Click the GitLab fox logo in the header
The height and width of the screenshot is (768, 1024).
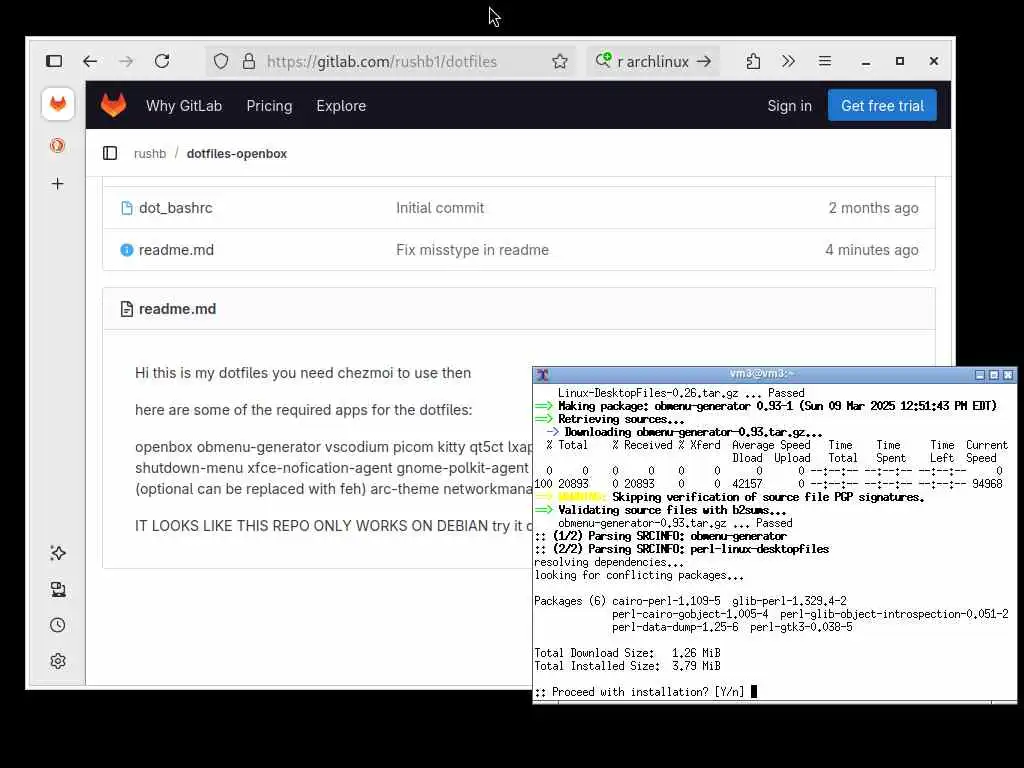coord(114,105)
